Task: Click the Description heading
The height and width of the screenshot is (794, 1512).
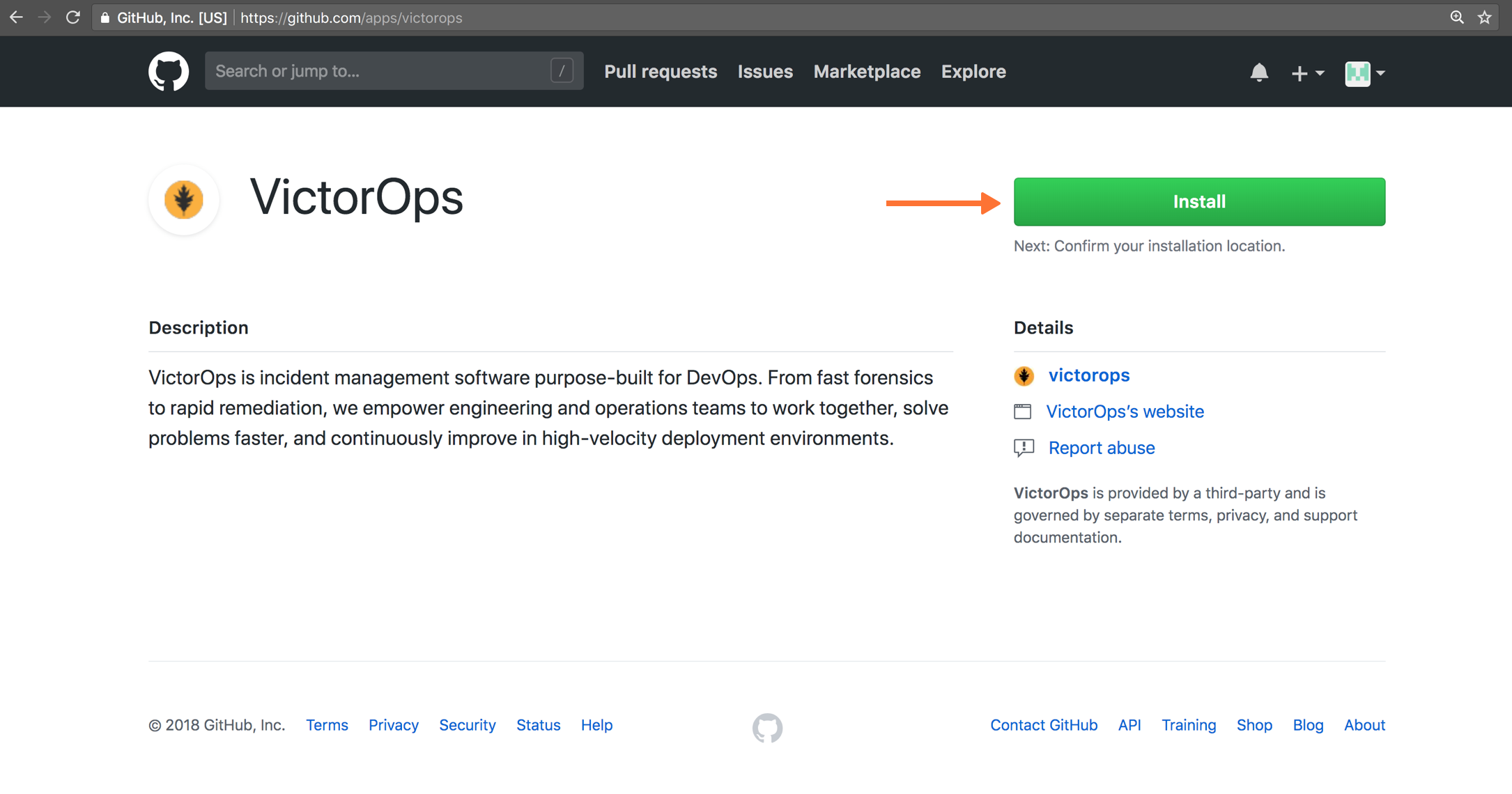Action: pos(199,327)
